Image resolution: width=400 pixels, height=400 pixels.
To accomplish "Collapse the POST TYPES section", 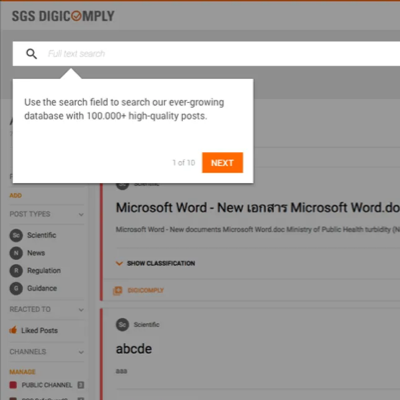I will point(81,214).
